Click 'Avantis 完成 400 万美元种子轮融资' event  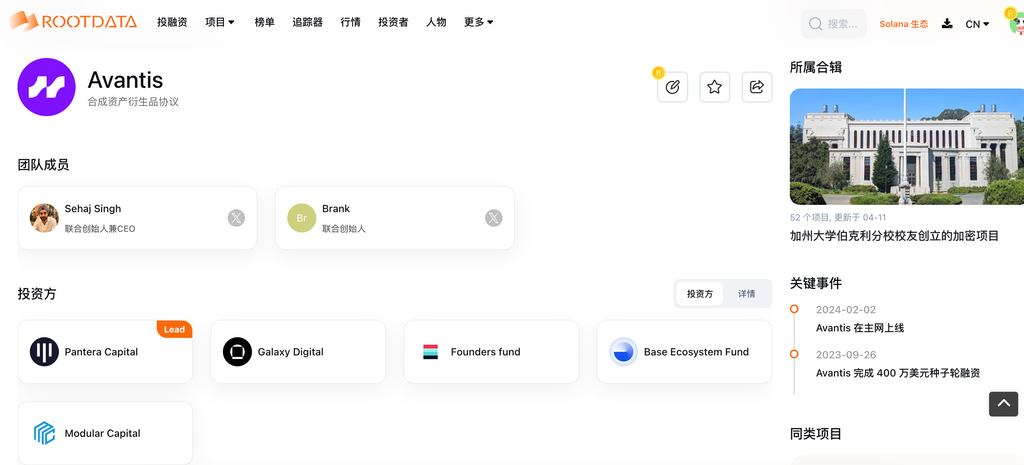pos(898,373)
